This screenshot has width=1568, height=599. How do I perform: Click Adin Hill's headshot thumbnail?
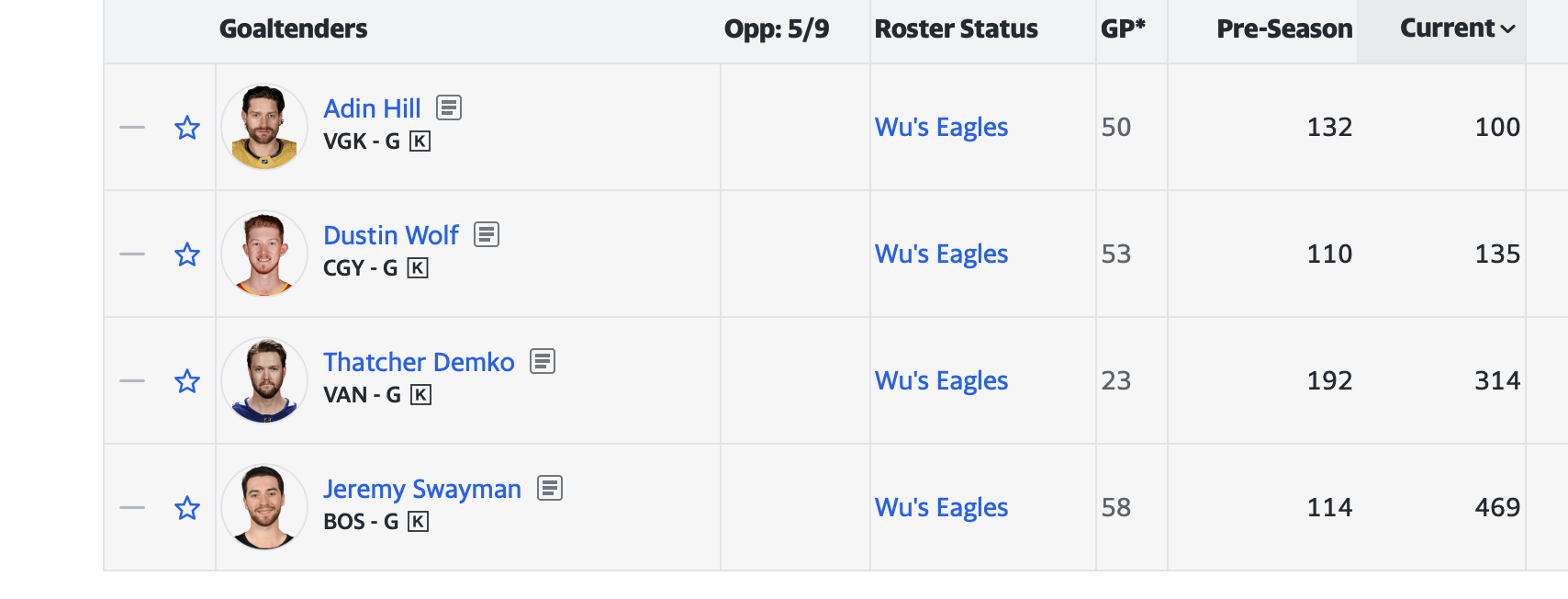coord(264,127)
